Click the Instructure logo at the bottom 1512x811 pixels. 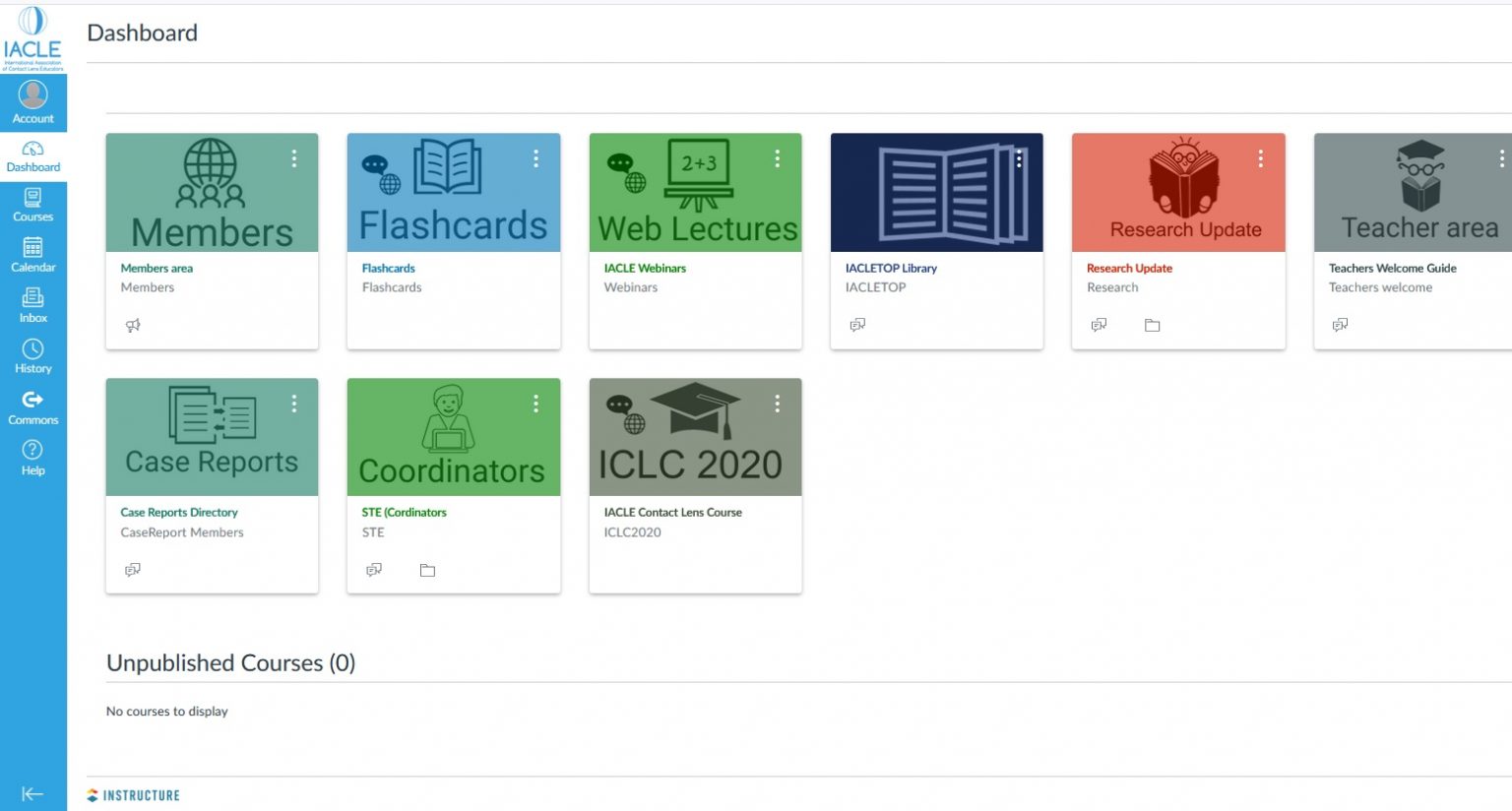(134, 795)
